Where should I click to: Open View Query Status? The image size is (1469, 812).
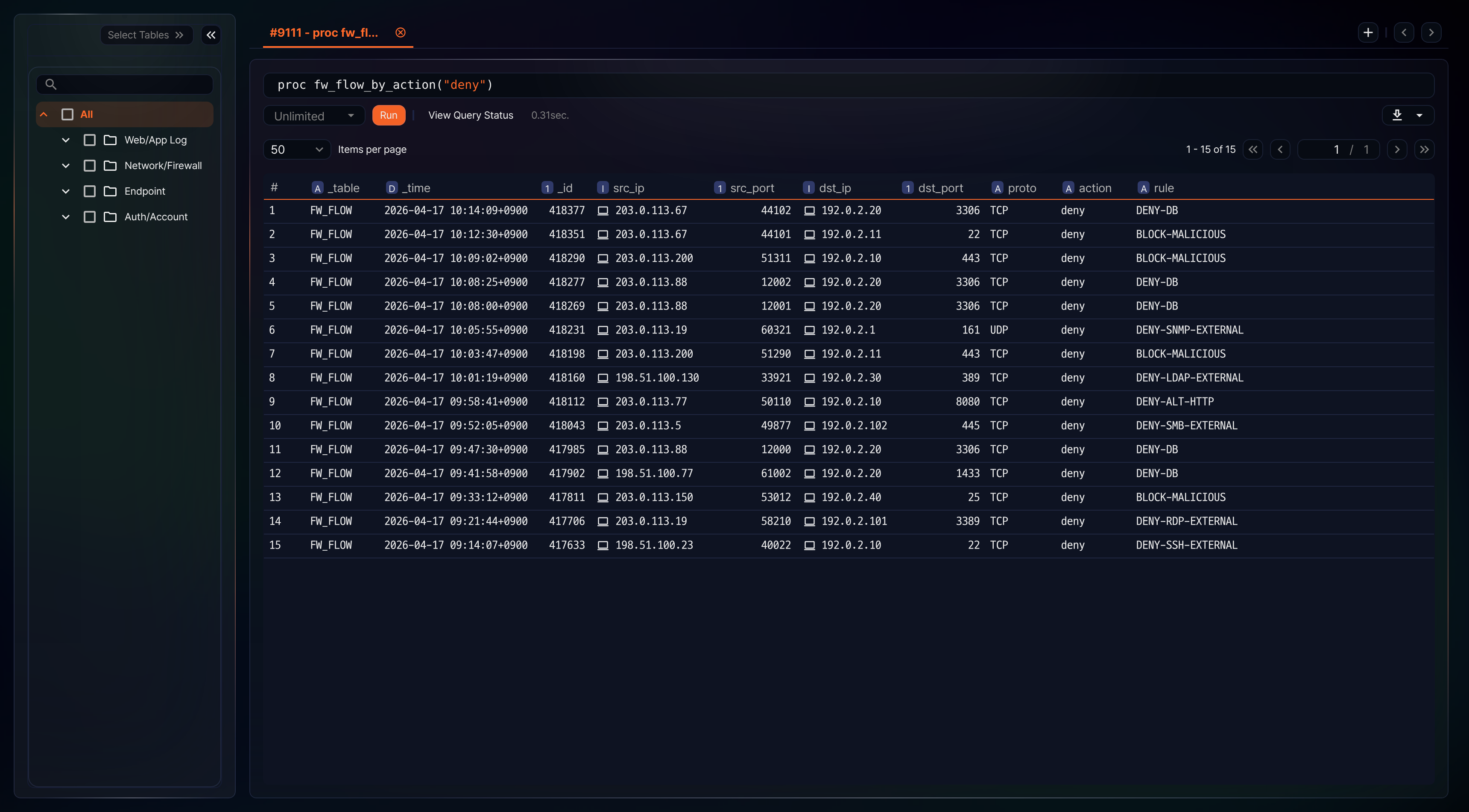pos(471,115)
